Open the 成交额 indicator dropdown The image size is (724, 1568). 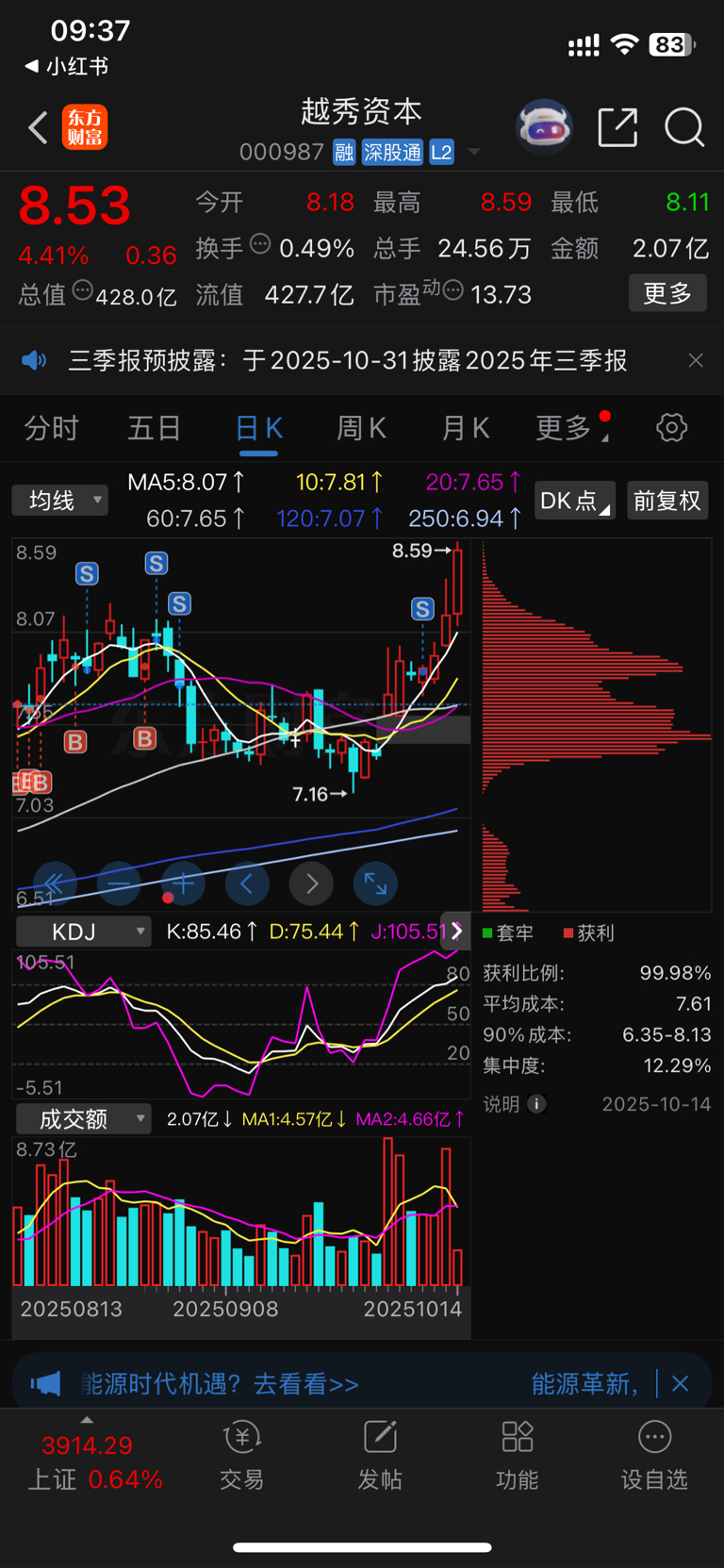point(83,1119)
